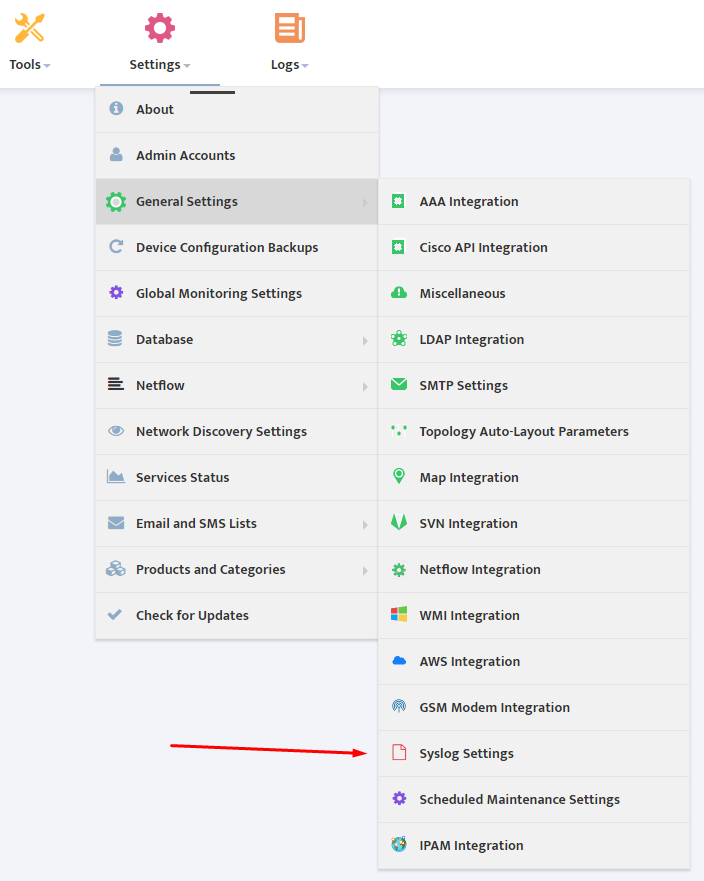Open LDAP Integration entry

(534, 340)
